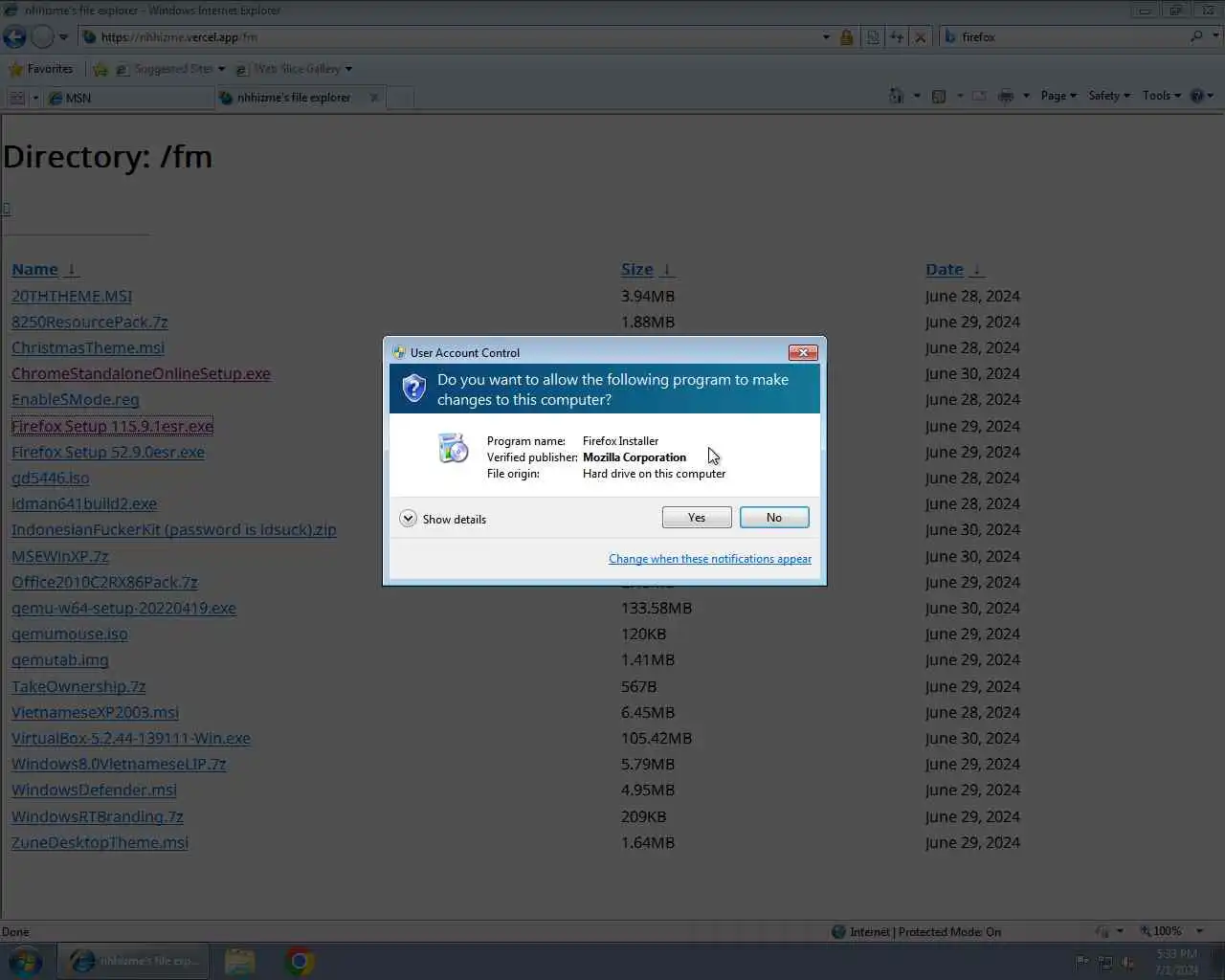Click the Feeds icon in command bar

[939, 96]
